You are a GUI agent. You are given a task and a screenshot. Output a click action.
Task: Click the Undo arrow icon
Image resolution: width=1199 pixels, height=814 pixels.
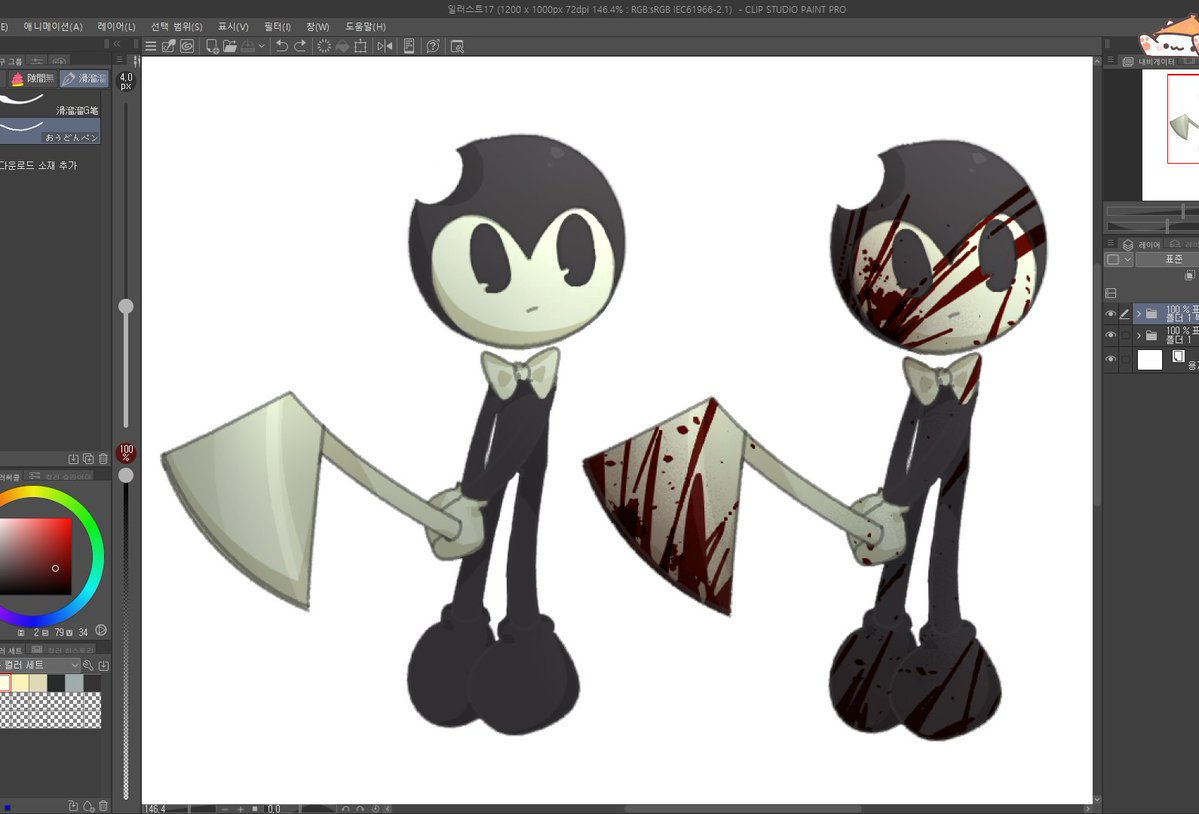coord(281,46)
